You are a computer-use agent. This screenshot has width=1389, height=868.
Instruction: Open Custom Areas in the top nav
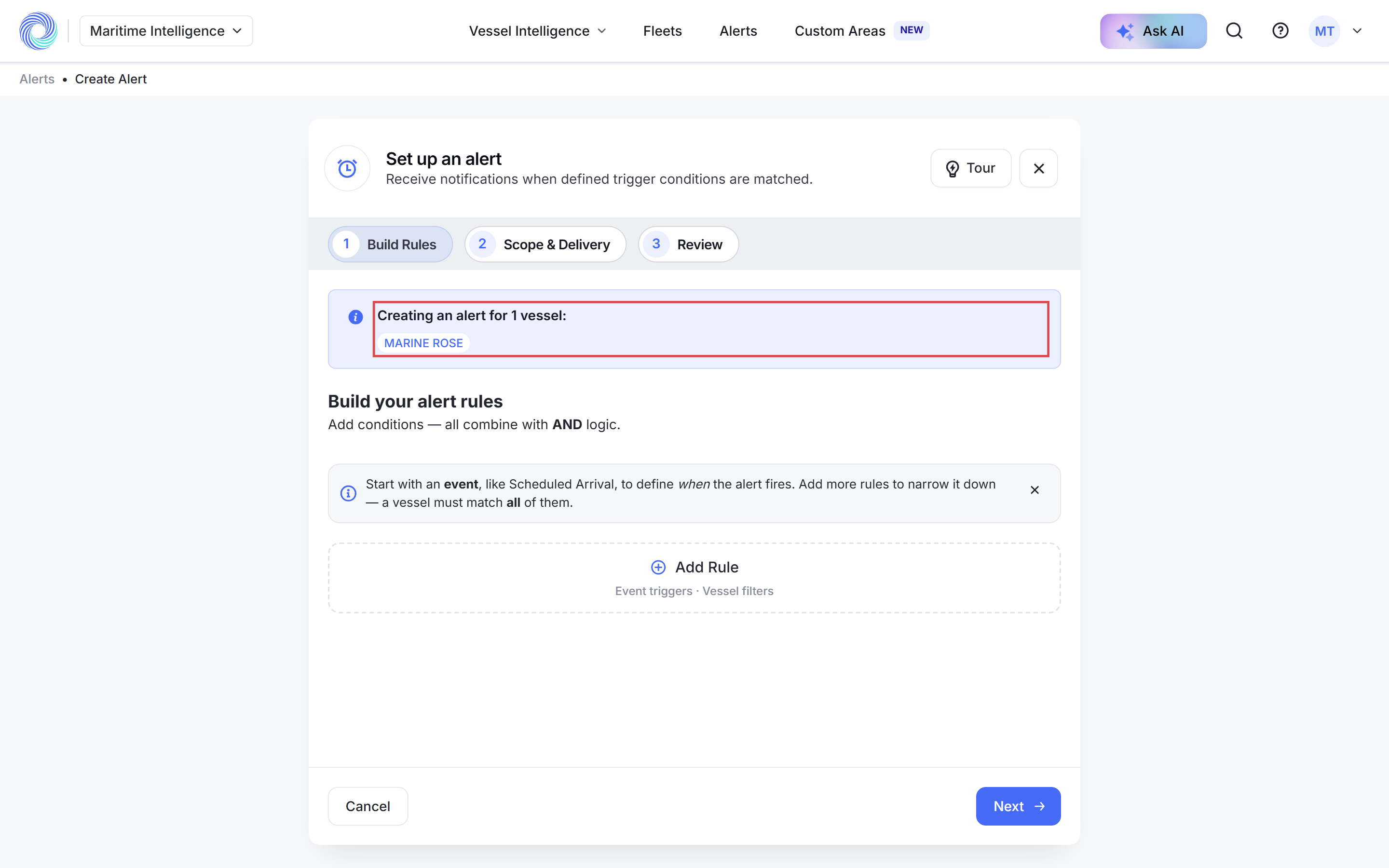tap(840, 31)
